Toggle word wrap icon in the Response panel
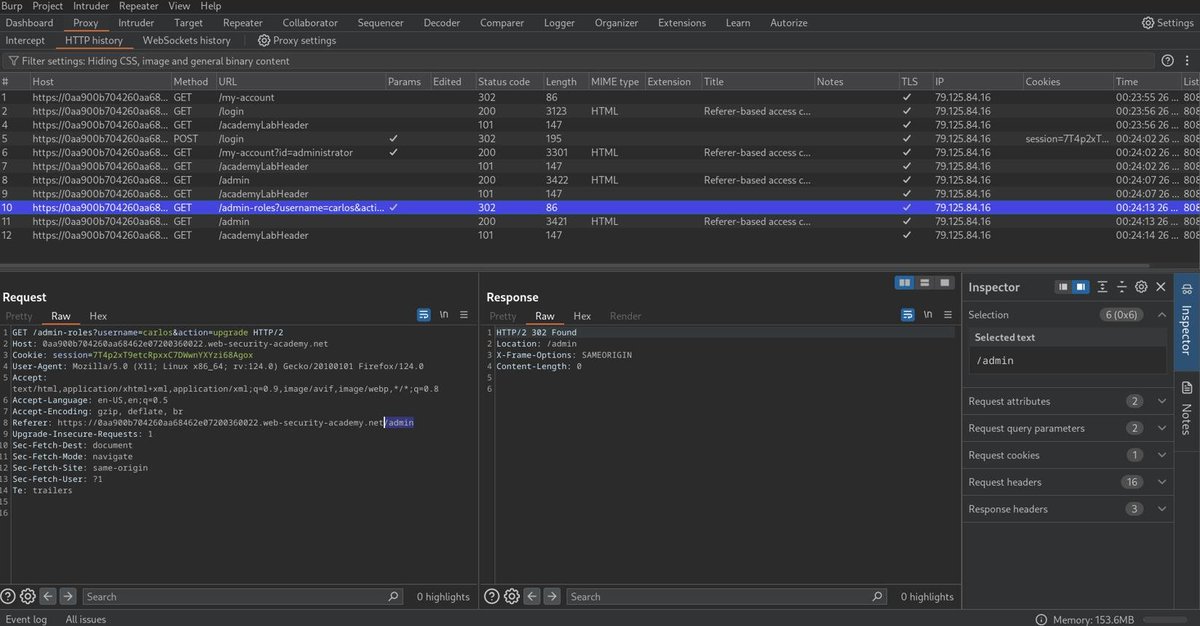The image size is (1200, 626). [x=908, y=314]
